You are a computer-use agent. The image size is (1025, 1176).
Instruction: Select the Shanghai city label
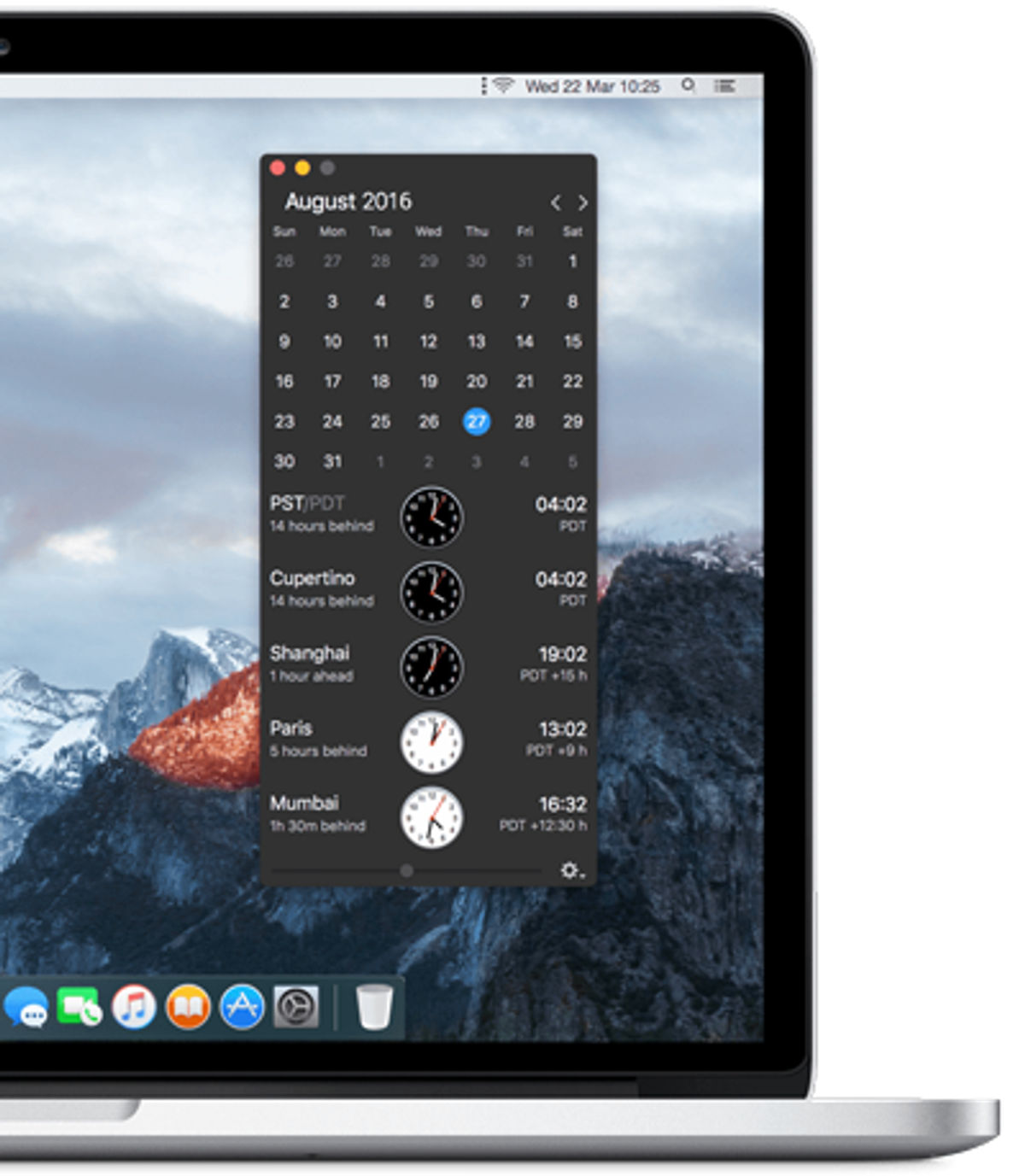click(309, 653)
